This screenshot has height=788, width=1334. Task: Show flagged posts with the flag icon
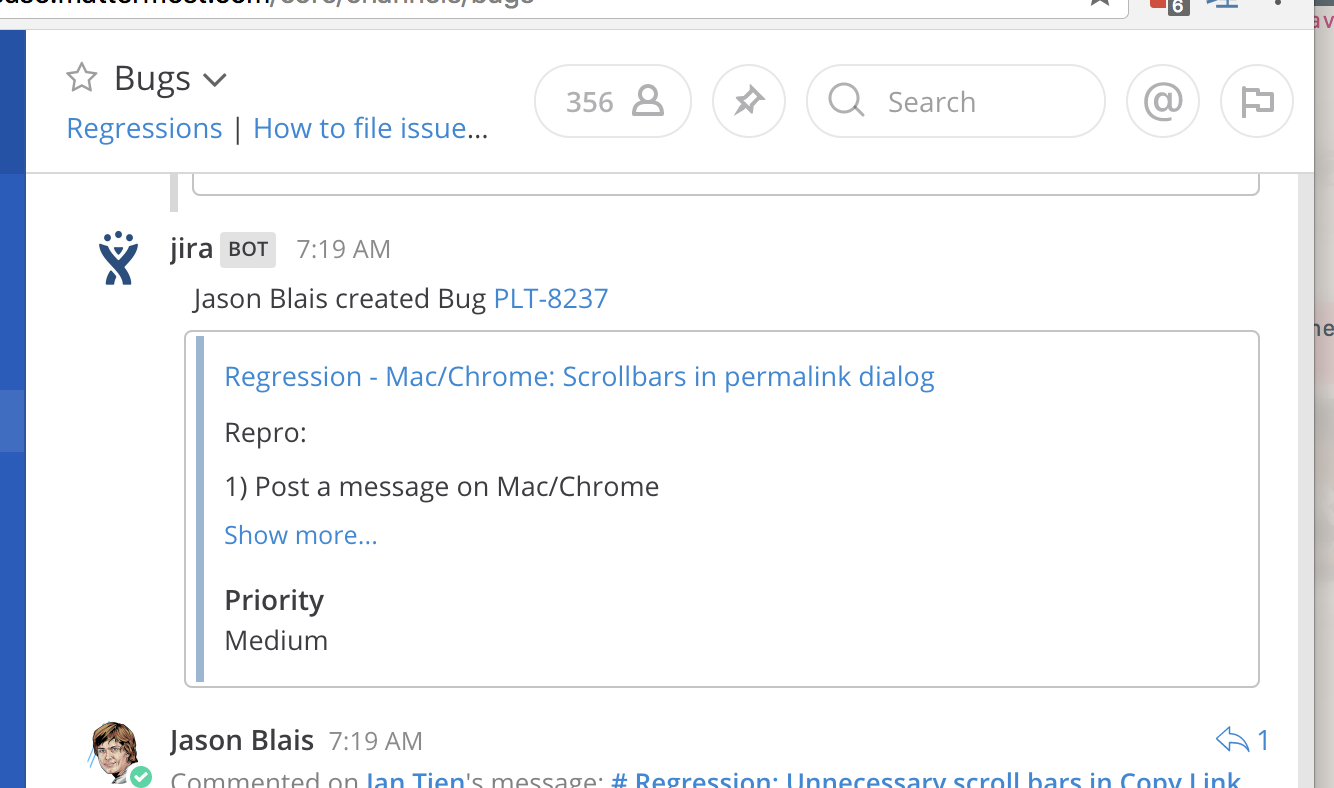click(1257, 101)
